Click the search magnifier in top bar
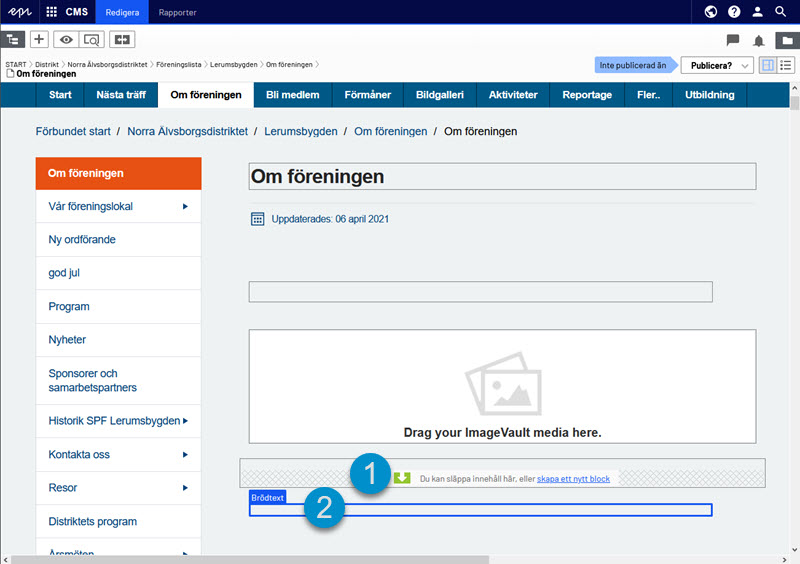 782,12
